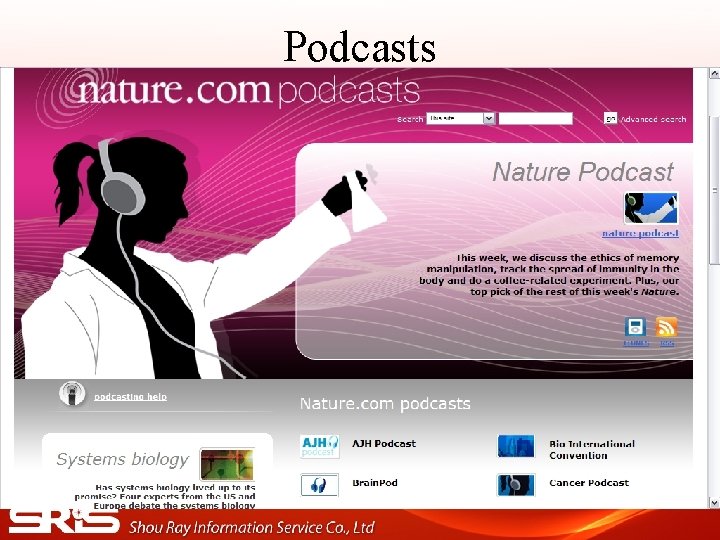Click the Bio International Convention thumbnail
Viewport: 720px width, 540px height.
(516, 446)
